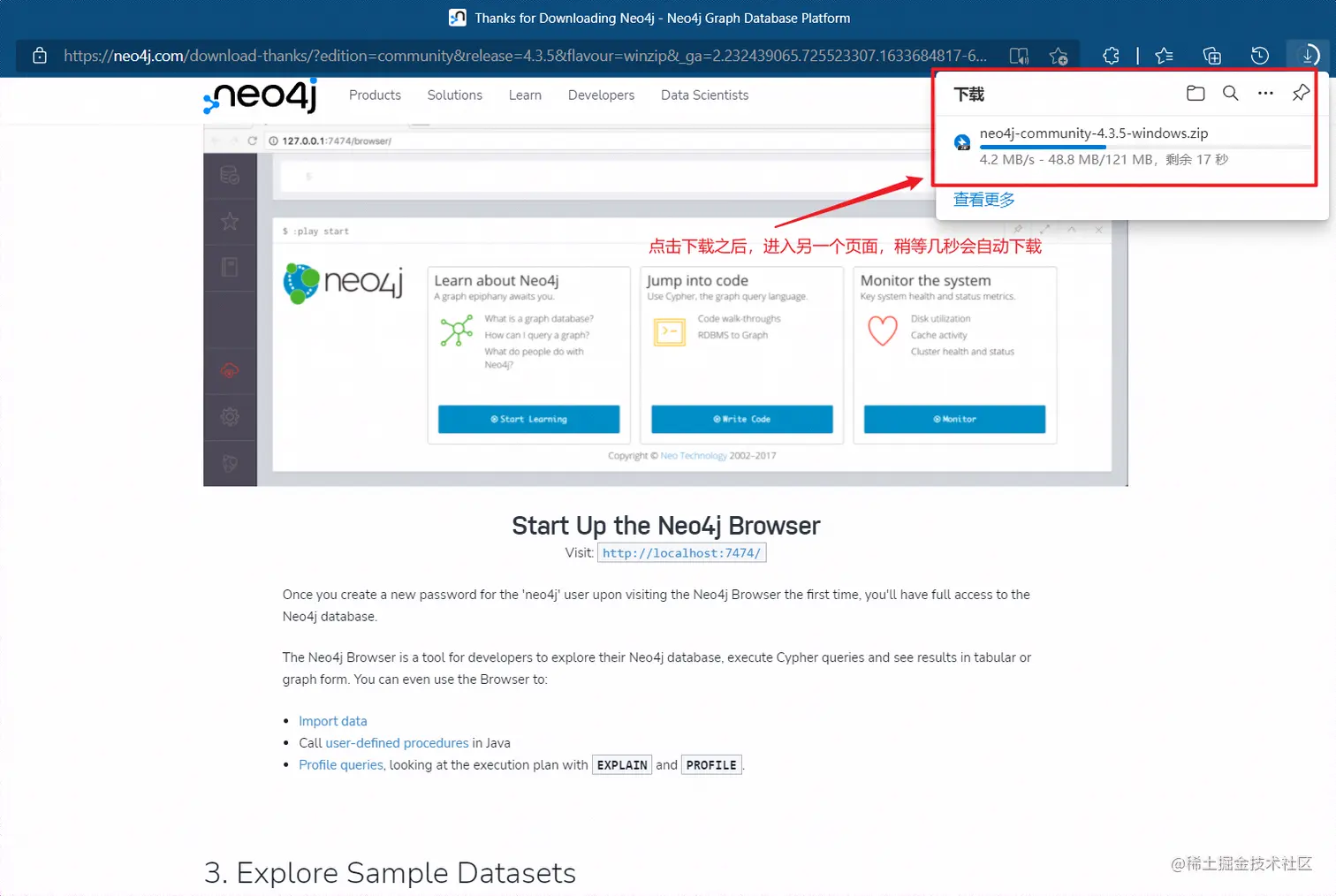Open the localhost:7474 link
This screenshot has width=1336, height=896.
click(x=681, y=553)
